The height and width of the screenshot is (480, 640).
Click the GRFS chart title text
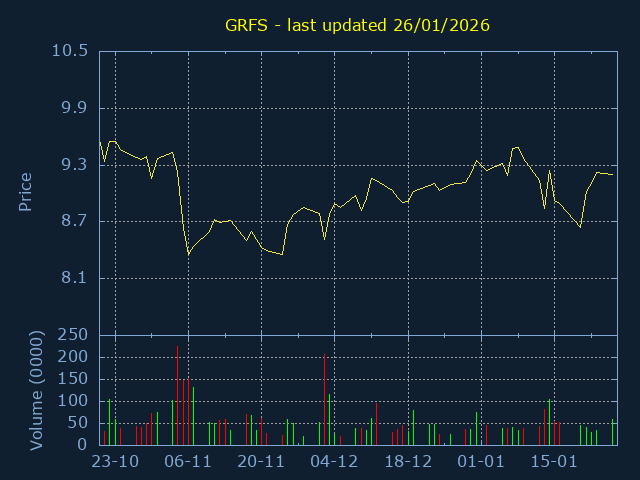click(355, 25)
